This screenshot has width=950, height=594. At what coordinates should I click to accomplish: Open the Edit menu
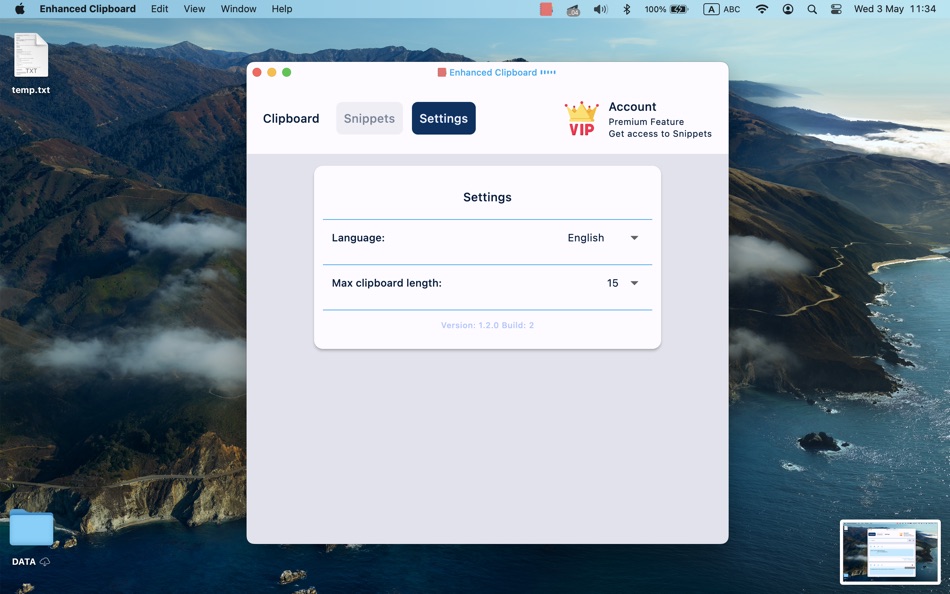(x=159, y=8)
